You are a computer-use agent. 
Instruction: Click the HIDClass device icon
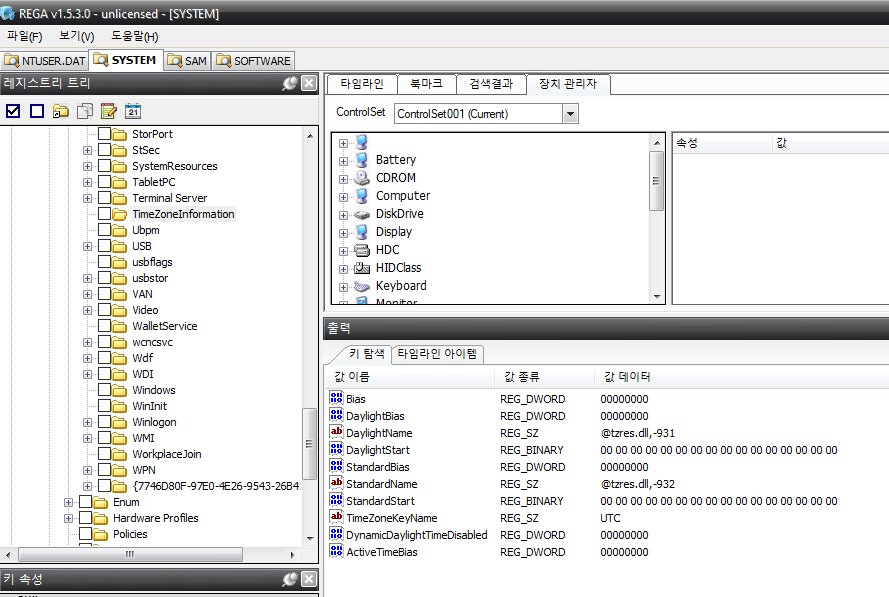click(x=362, y=268)
